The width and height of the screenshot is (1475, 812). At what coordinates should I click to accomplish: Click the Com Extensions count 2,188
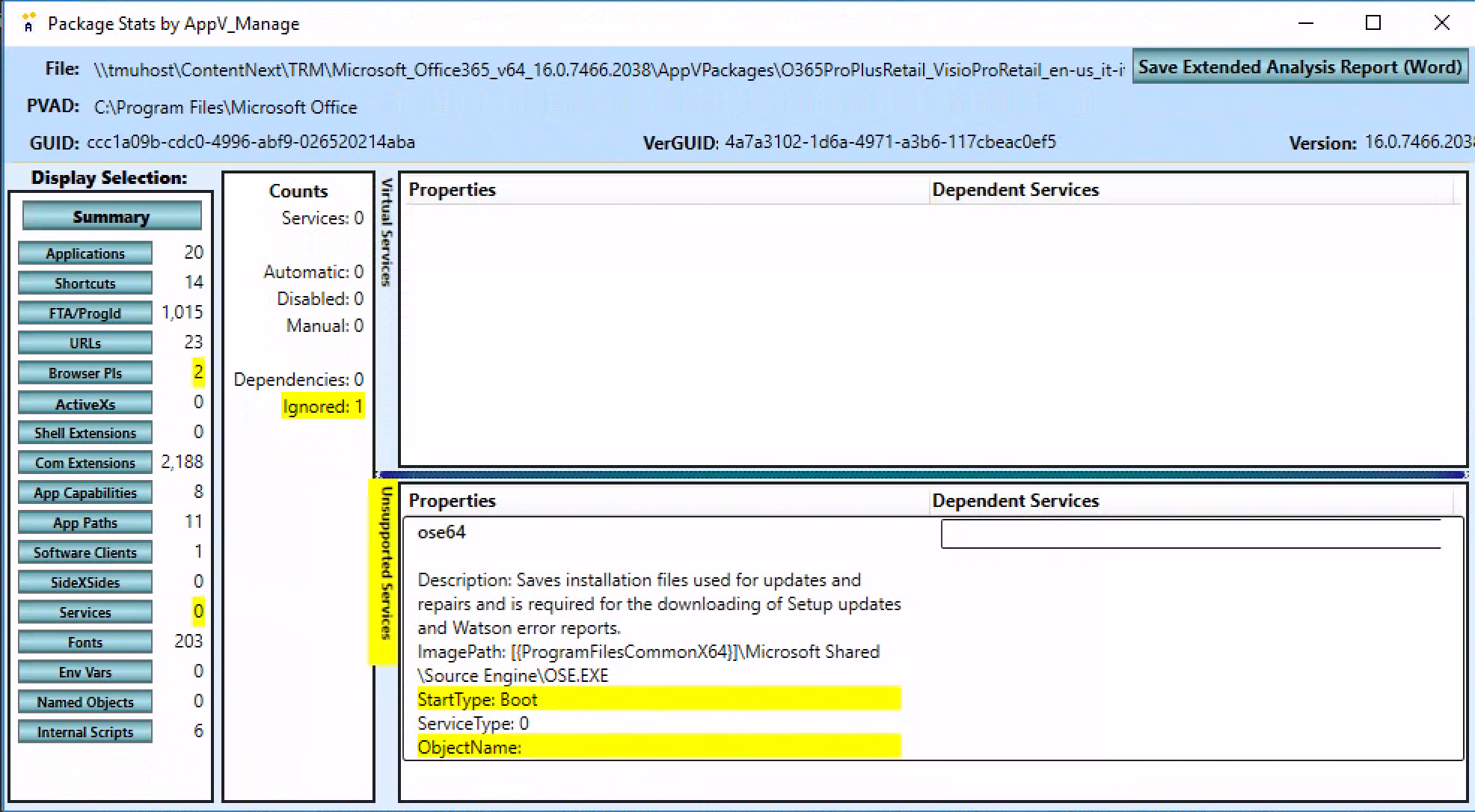183,462
